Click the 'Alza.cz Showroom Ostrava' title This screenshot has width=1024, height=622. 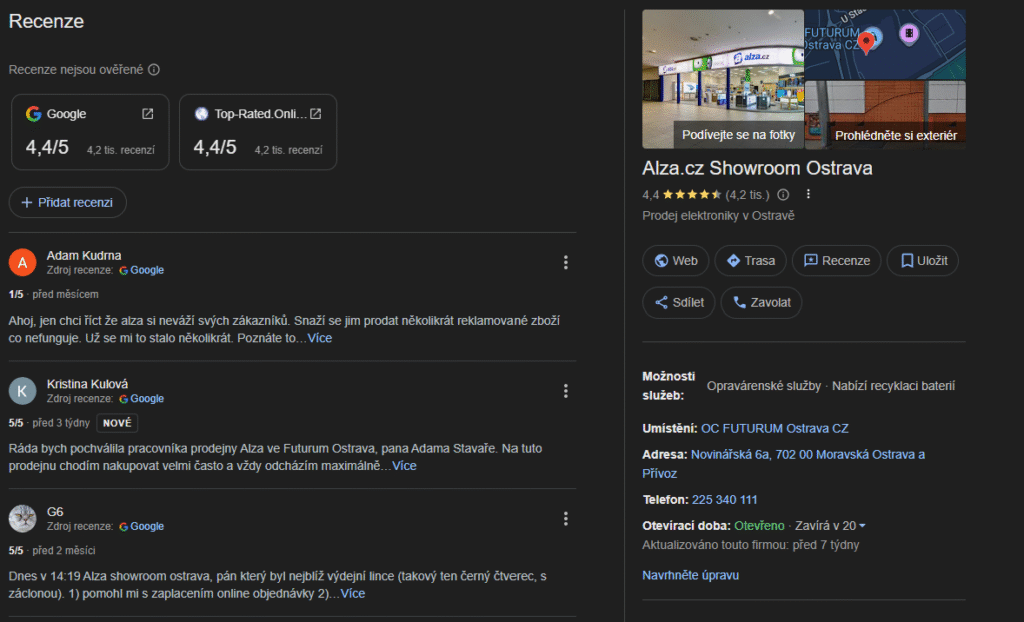point(757,168)
